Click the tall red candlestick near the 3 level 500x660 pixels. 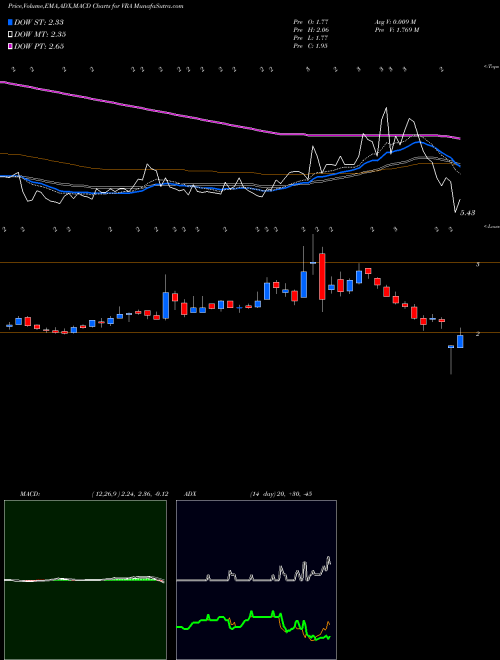tap(322, 277)
